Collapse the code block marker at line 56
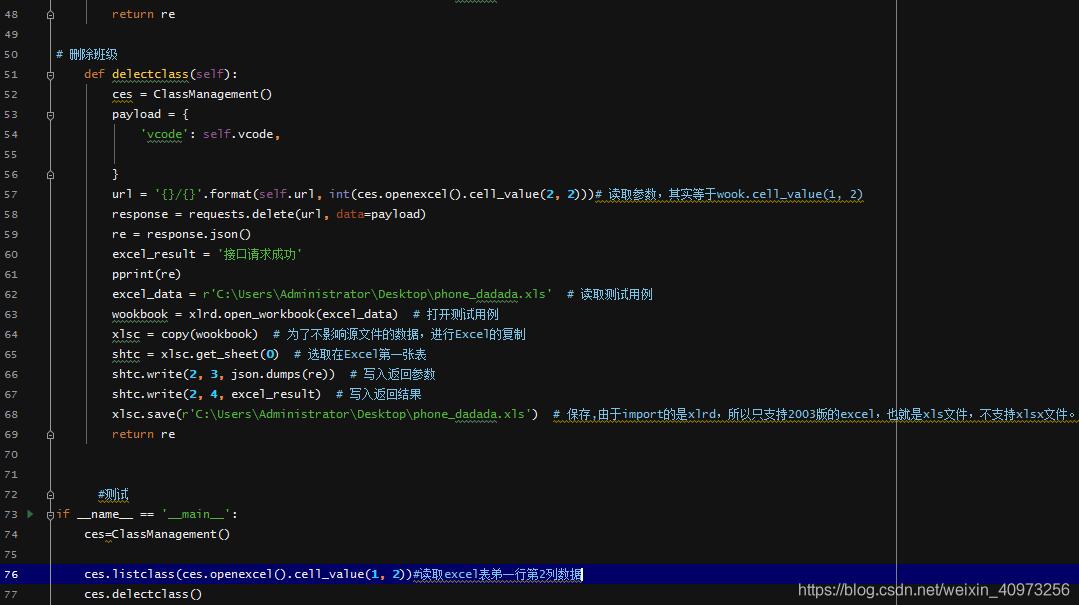This screenshot has width=1079, height=605. tap(49, 173)
